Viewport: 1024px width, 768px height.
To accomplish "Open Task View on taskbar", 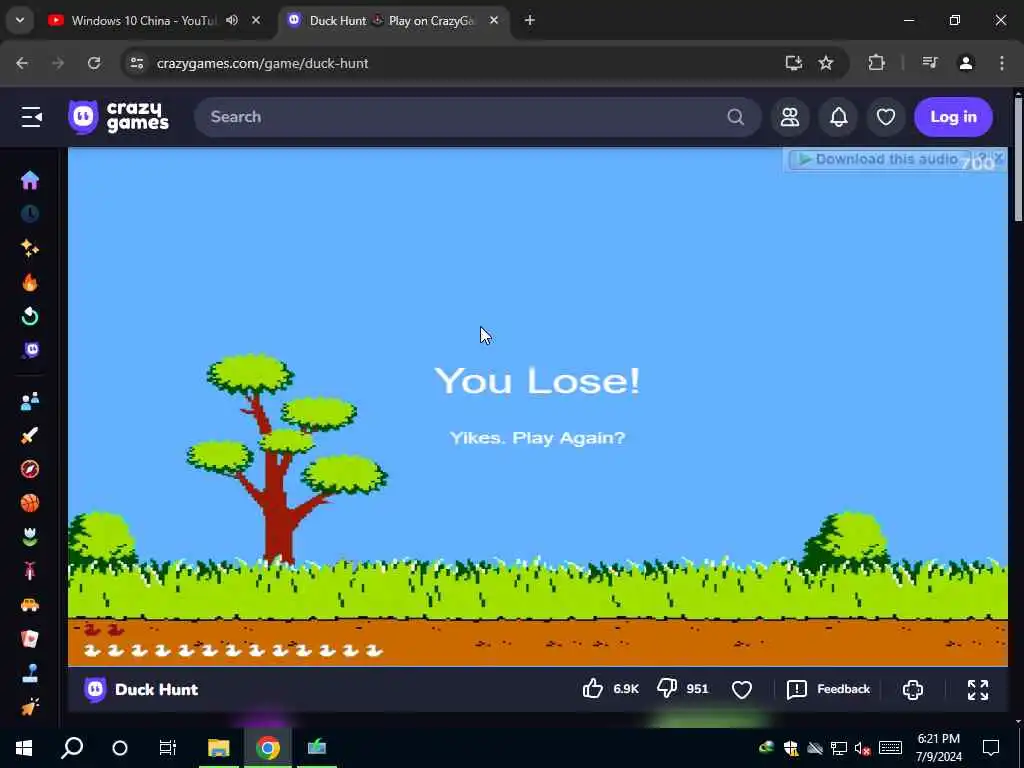I will (x=168, y=747).
